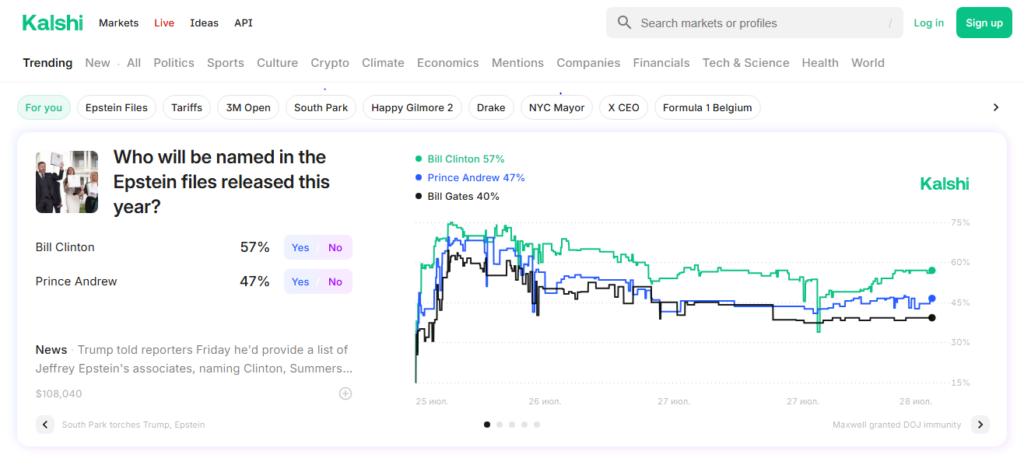Click Bill Clinton row name
This screenshot has height=458, width=1024.
coord(65,247)
